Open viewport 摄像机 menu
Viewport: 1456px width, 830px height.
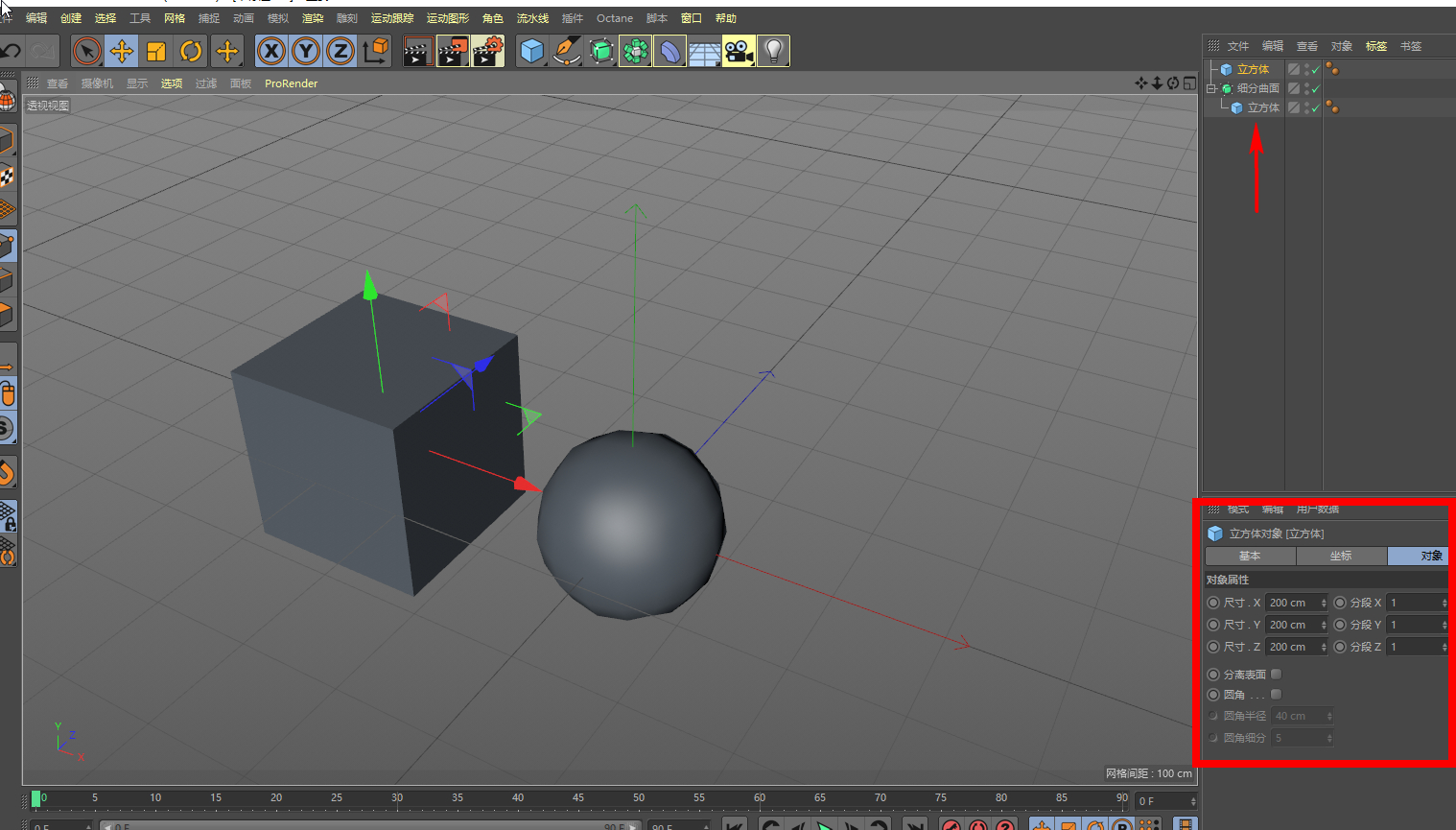(x=97, y=83)
